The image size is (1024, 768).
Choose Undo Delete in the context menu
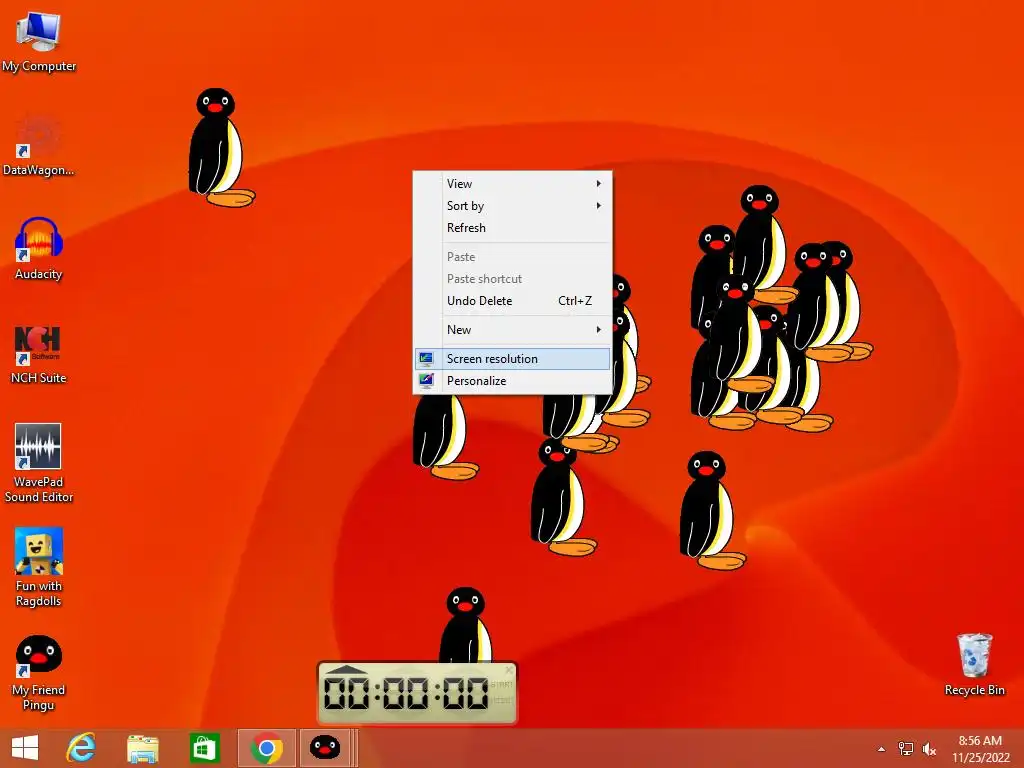(512, 301)
